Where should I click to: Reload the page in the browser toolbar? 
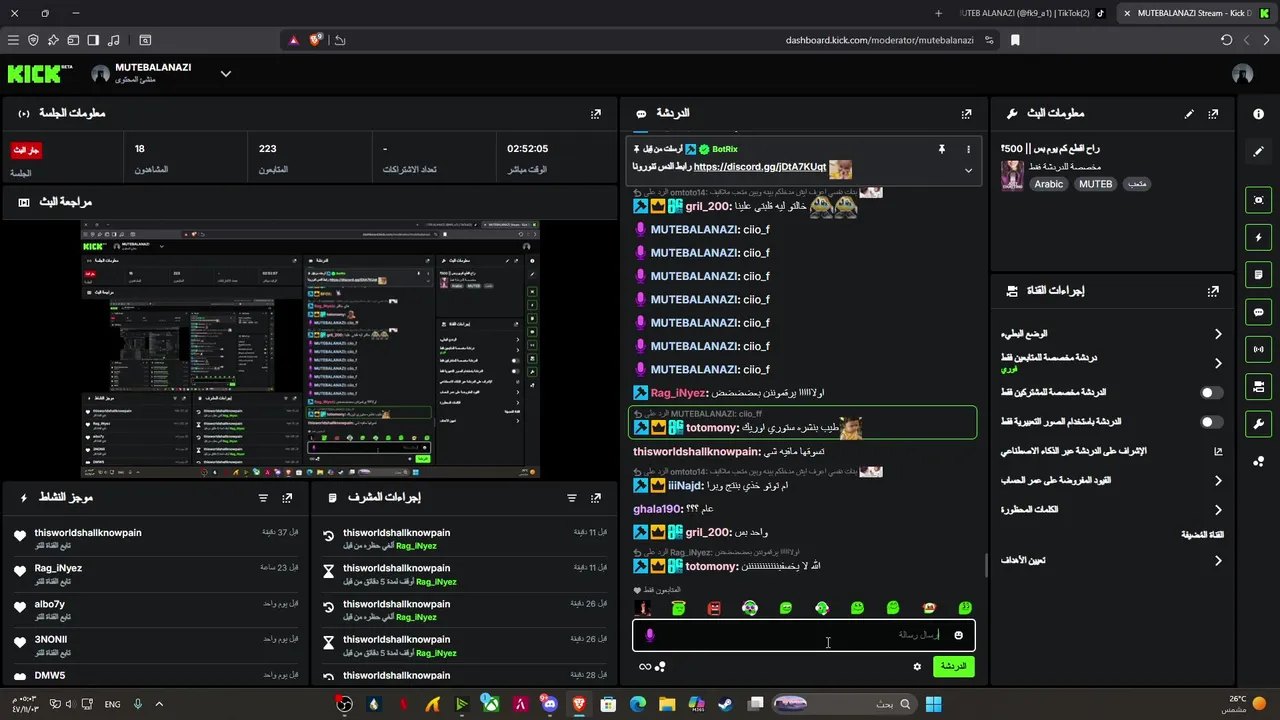(x=1226, y=40)
